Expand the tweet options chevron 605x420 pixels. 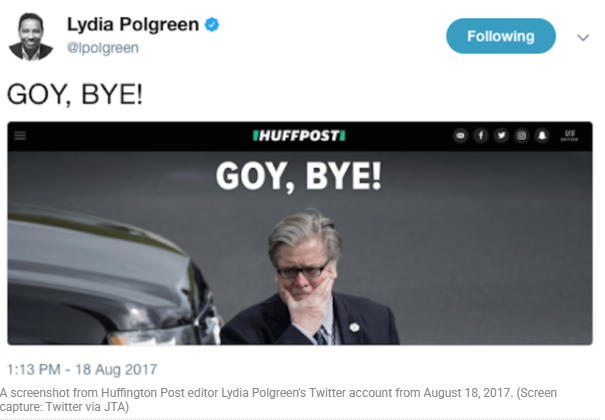click(583, 37)
